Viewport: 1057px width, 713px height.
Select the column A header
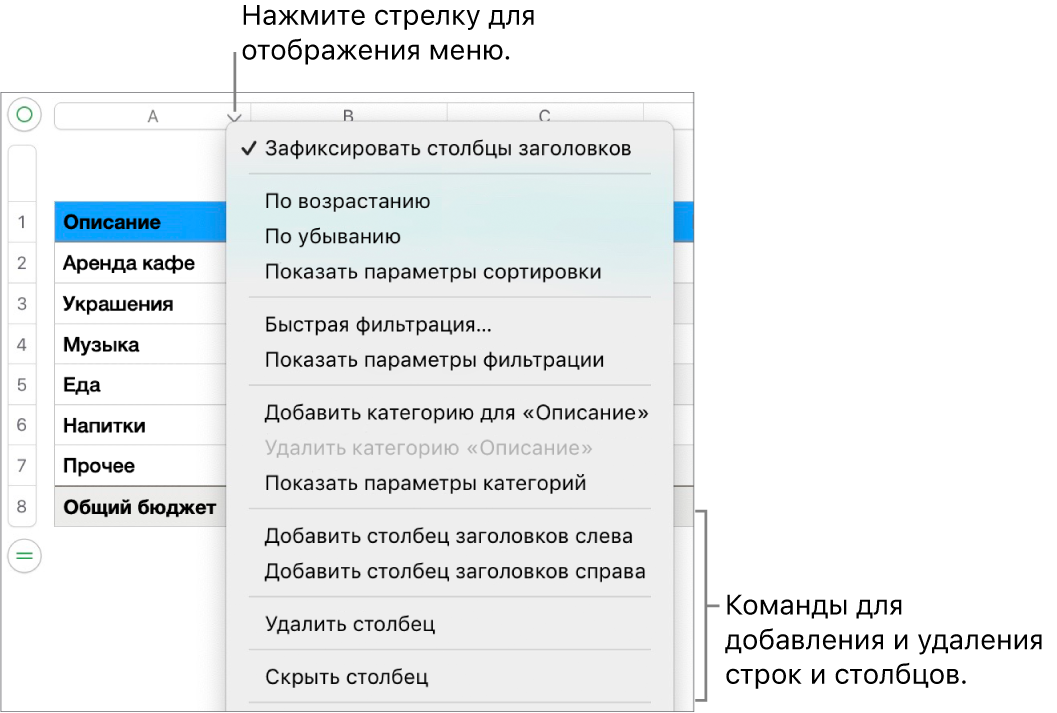click(x=152, y=116)
